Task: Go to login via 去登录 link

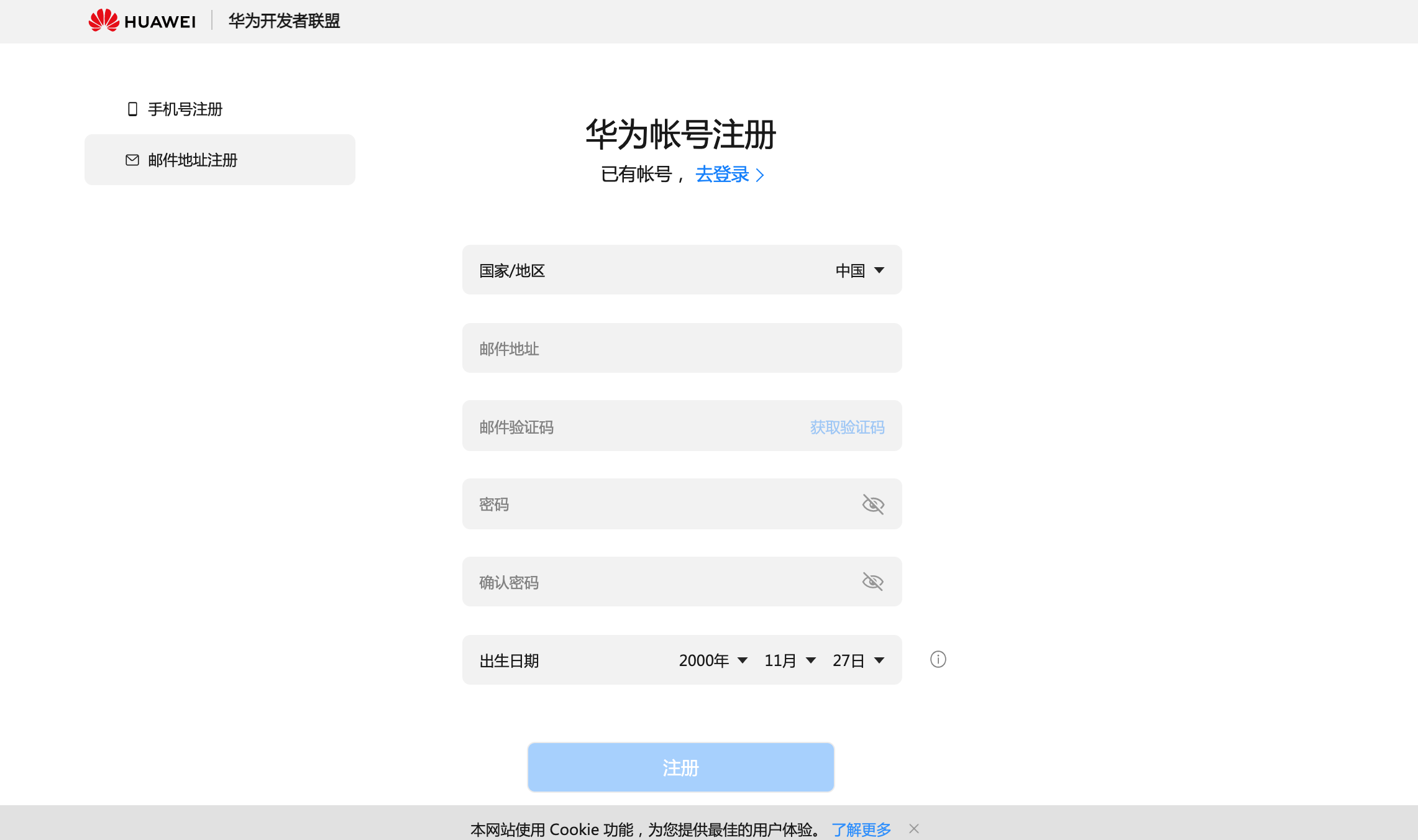Action: pos(722,174)
